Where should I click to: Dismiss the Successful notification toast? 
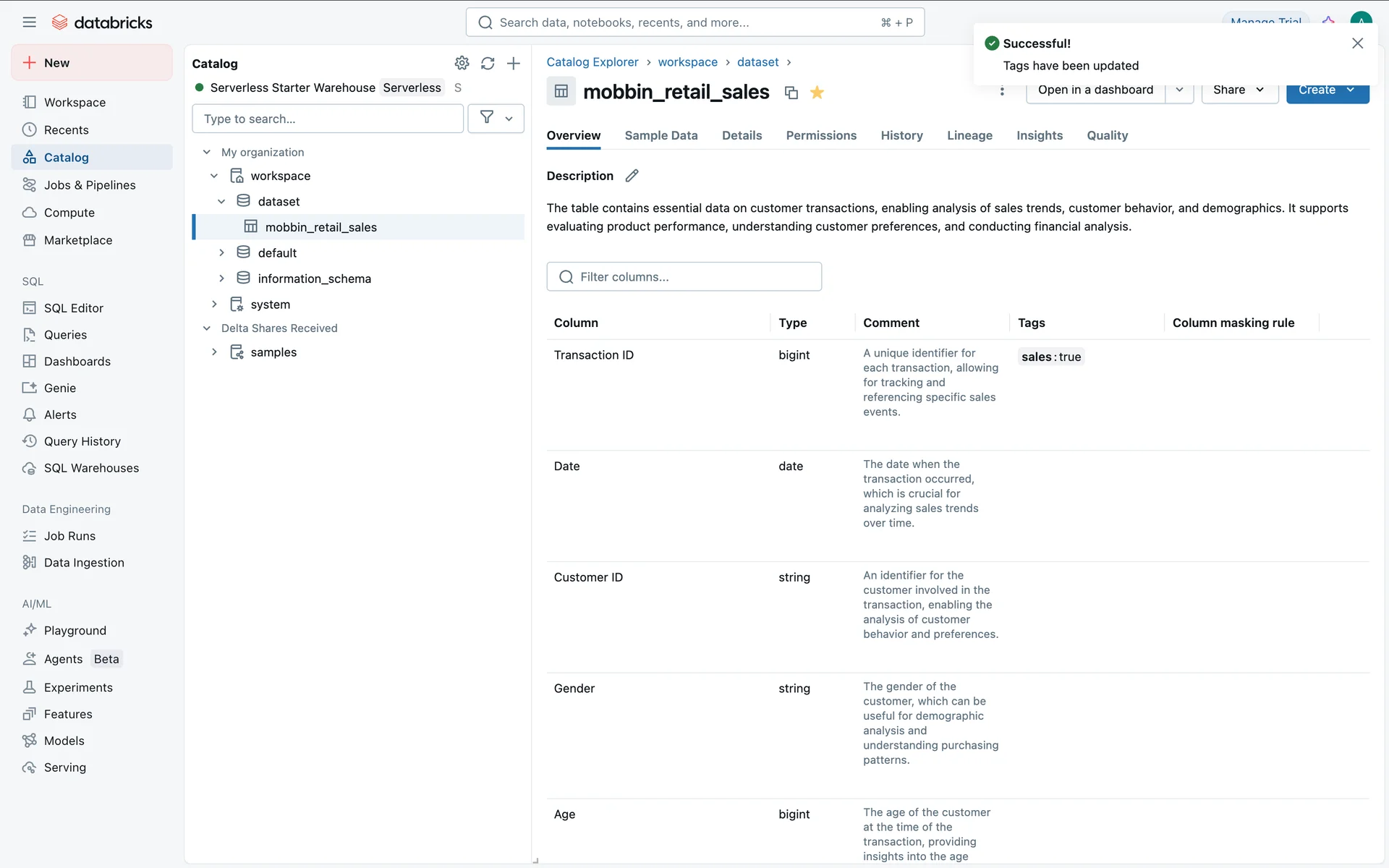coord(1357,43)
